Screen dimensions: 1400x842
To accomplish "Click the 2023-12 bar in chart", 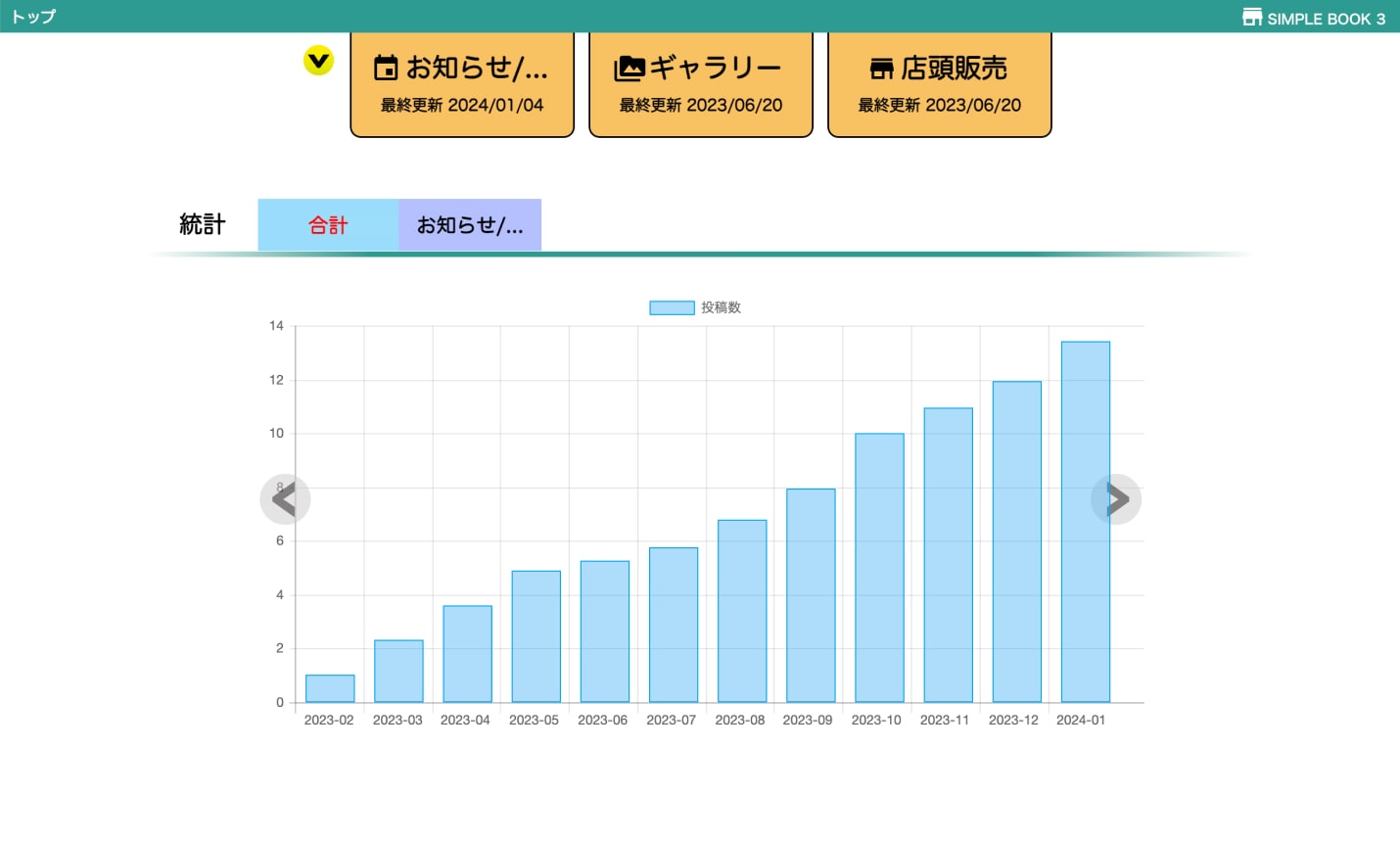I will [x=1016, y=541].
